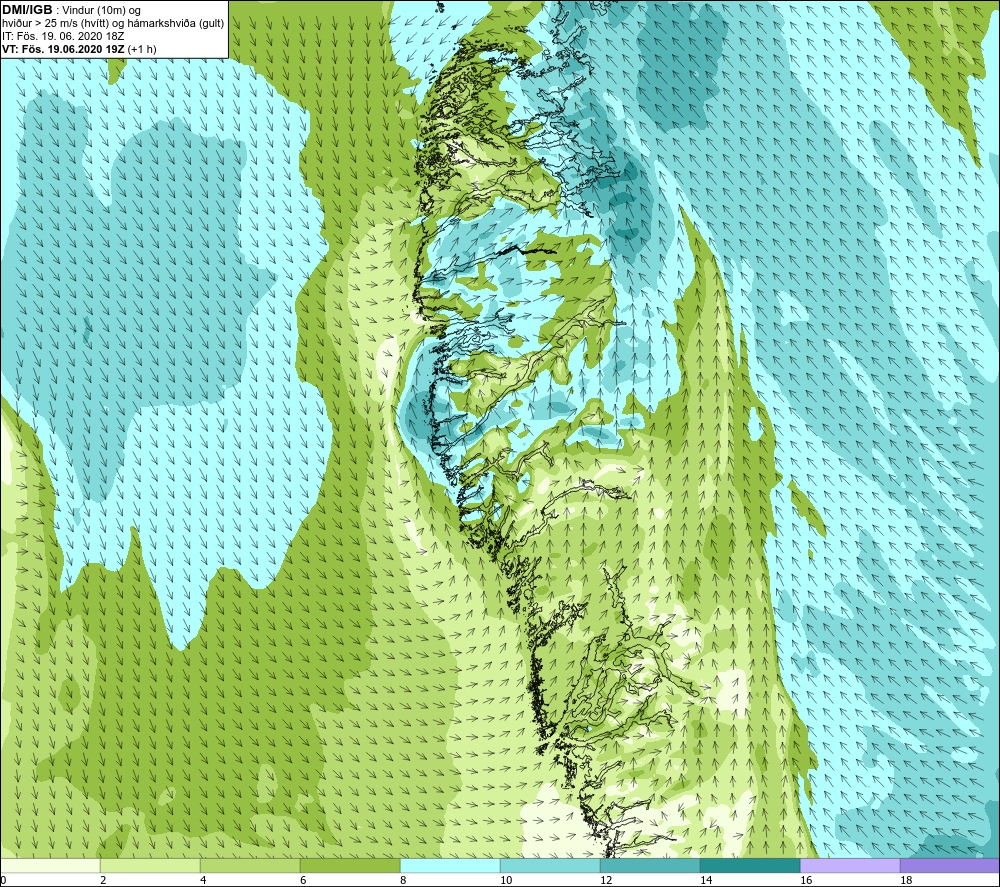Click the legend scale label 16
This screenshot has height=887, width=1000.
(806, 881)
